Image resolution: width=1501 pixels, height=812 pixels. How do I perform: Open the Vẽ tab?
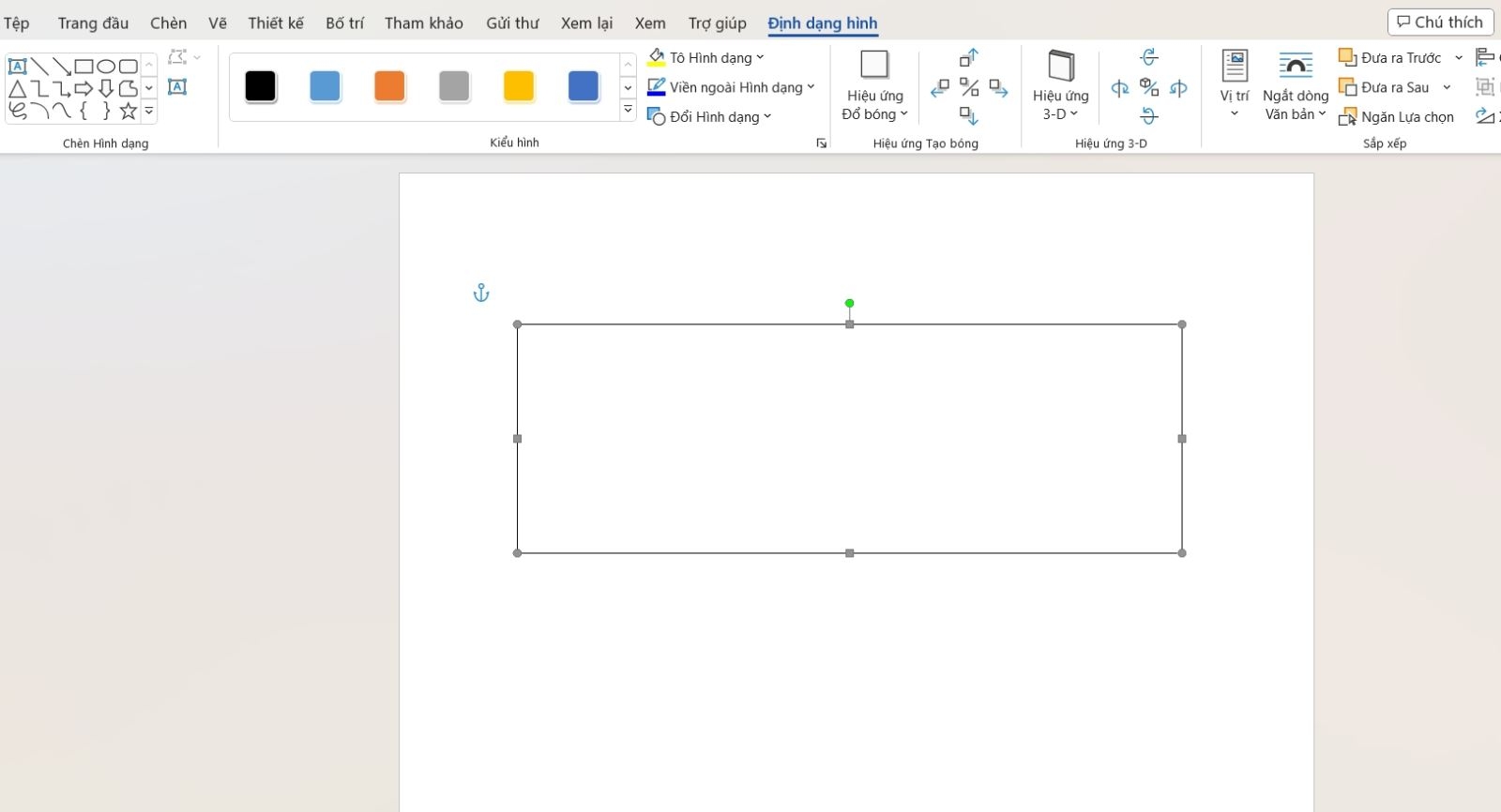point(218,23)
